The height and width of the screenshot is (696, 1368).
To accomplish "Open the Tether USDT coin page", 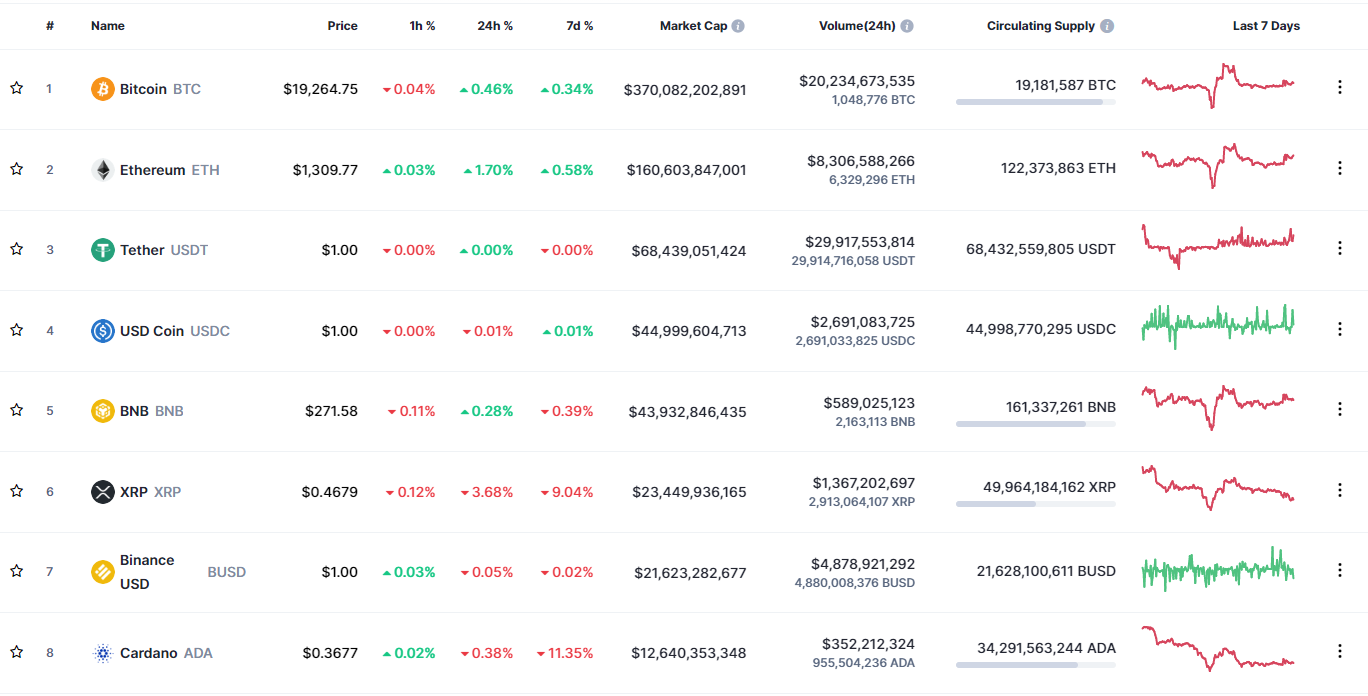I will [x=142, y=250].
